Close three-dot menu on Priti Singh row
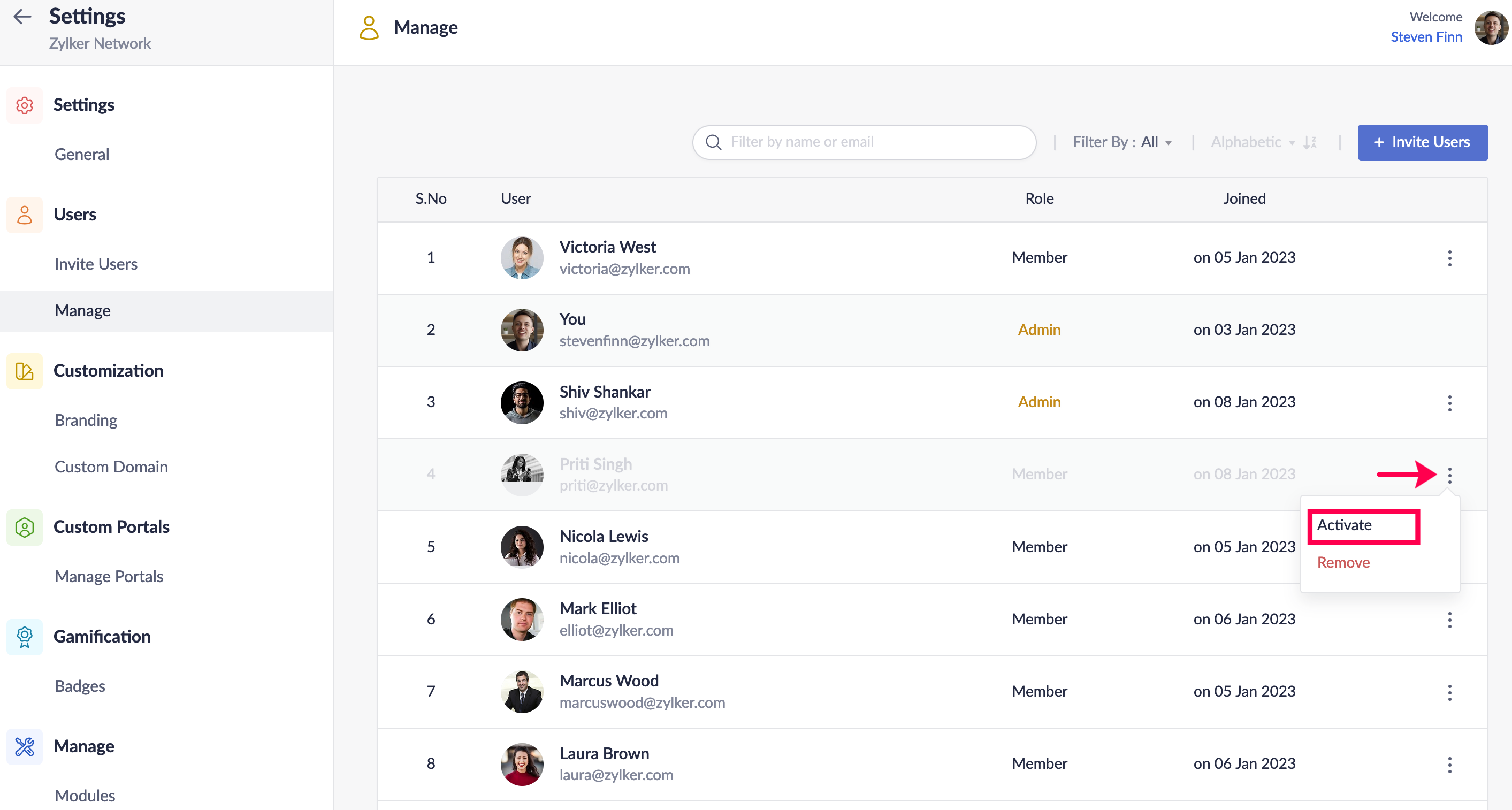Viewport: 1512px width, 810px height. 1449,475
